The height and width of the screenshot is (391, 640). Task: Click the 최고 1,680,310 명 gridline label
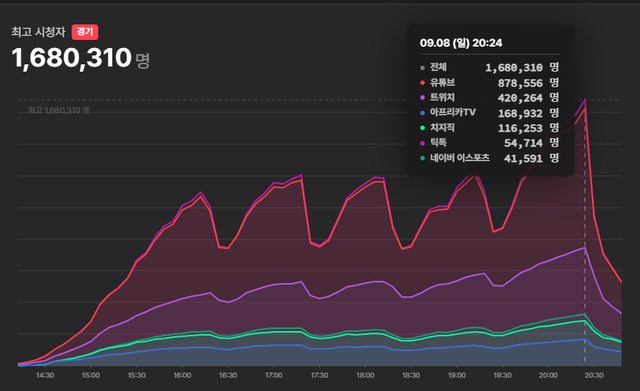pos(59,110)
